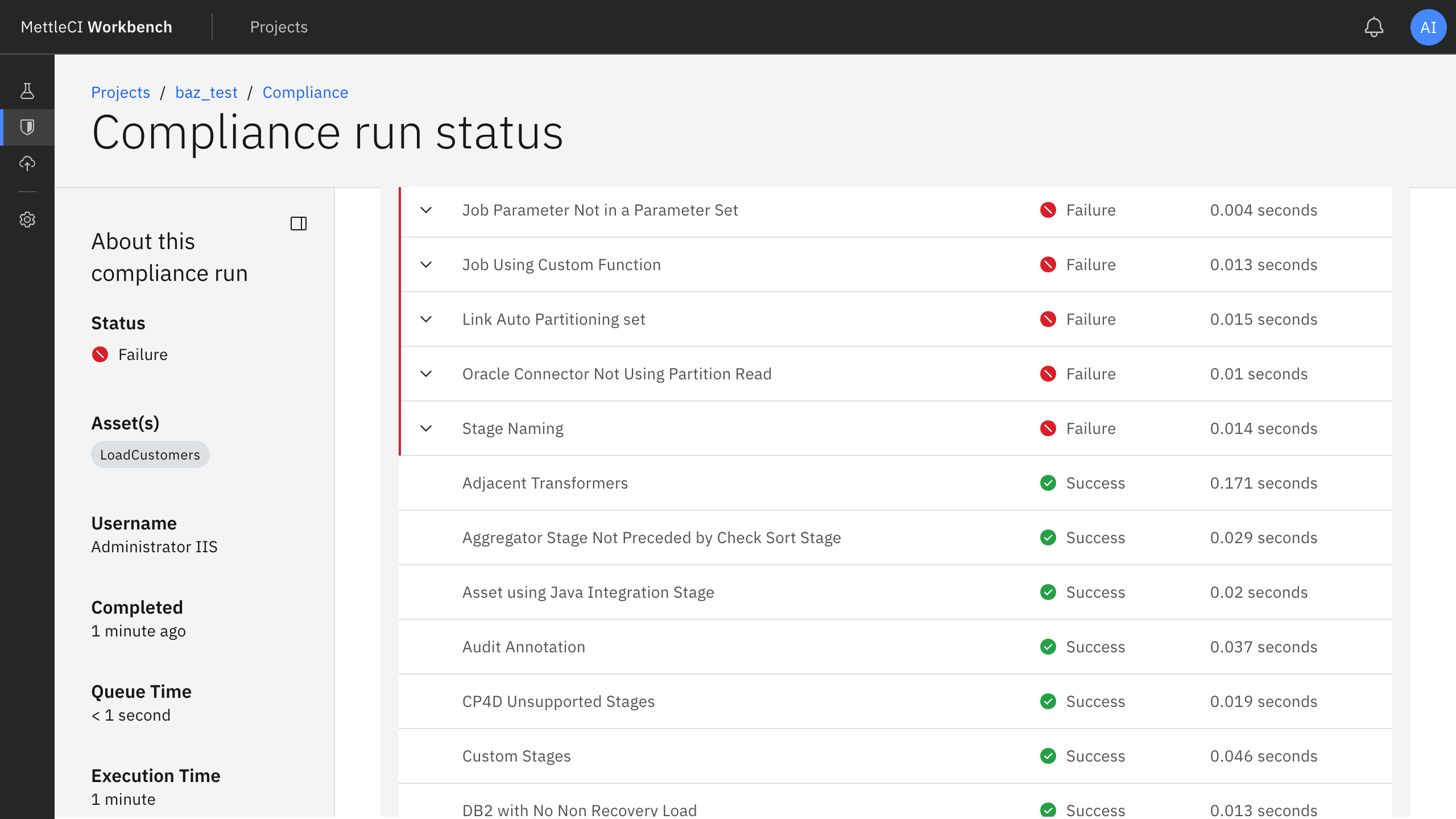Click the red failure icon beside Stage Naming
The image size is (1456, 819).
tap(1048, 428)
